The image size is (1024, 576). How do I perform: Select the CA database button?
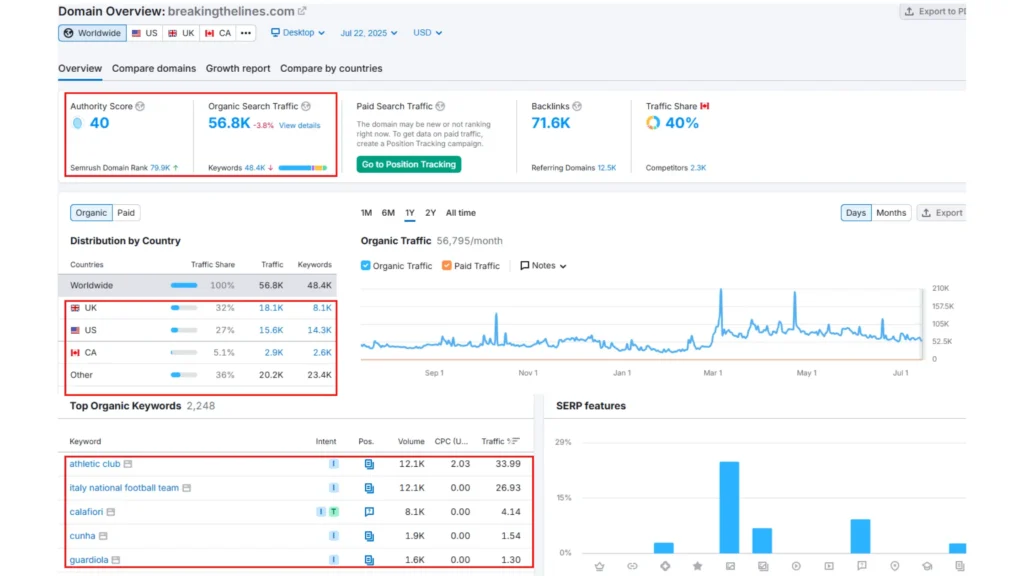pos(218,33)
